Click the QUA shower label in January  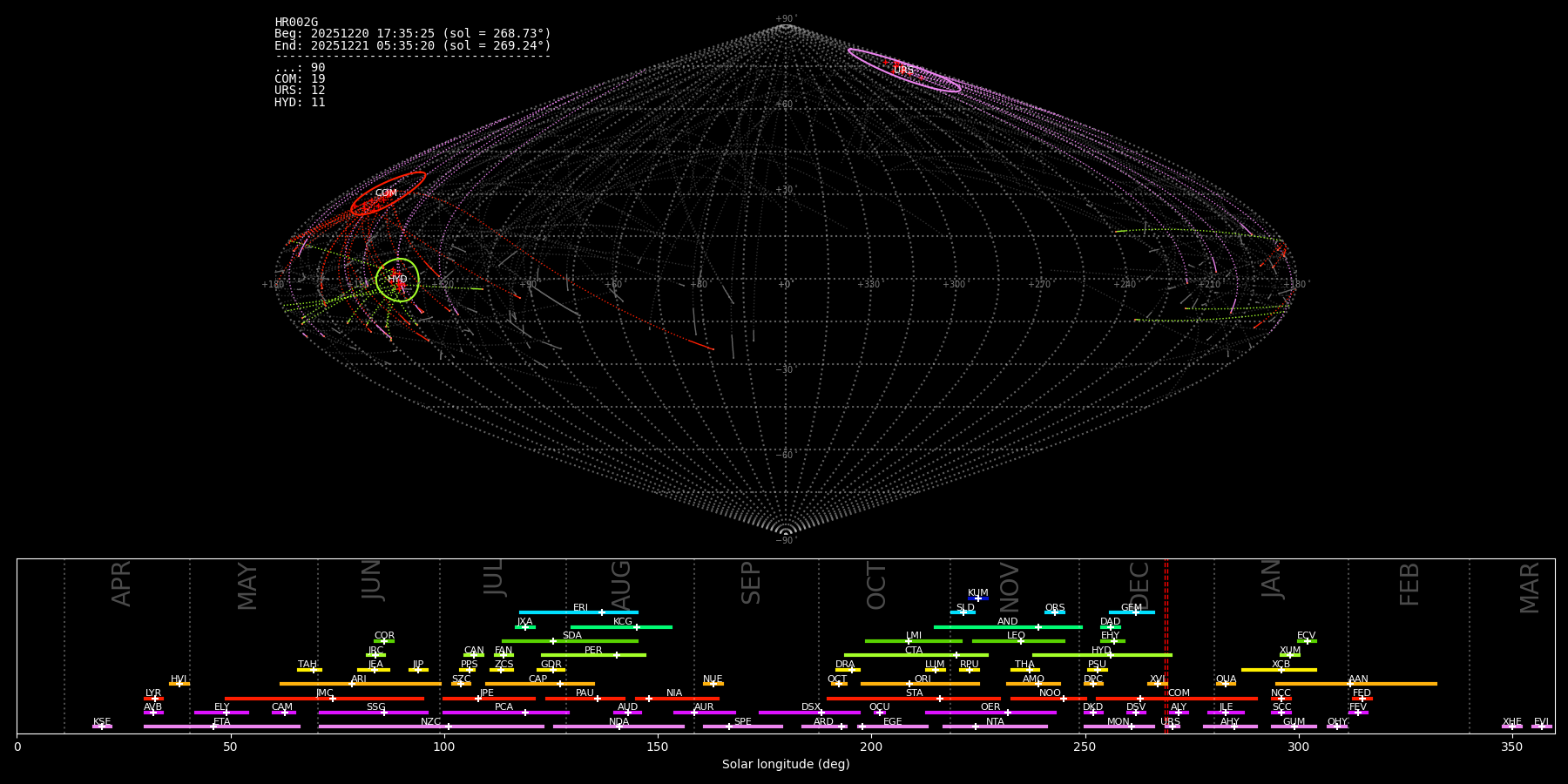(x=1226, y=679)
